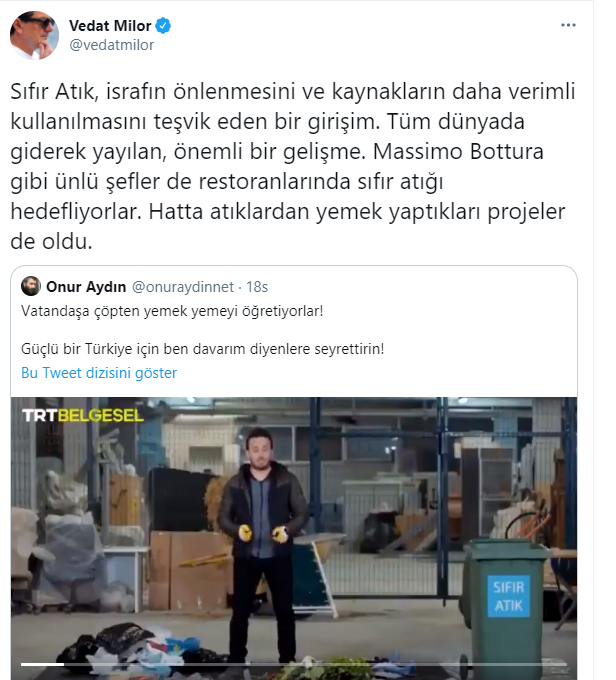
Task: Open the Onur Aydın quoted name
Action: [86, 287]
